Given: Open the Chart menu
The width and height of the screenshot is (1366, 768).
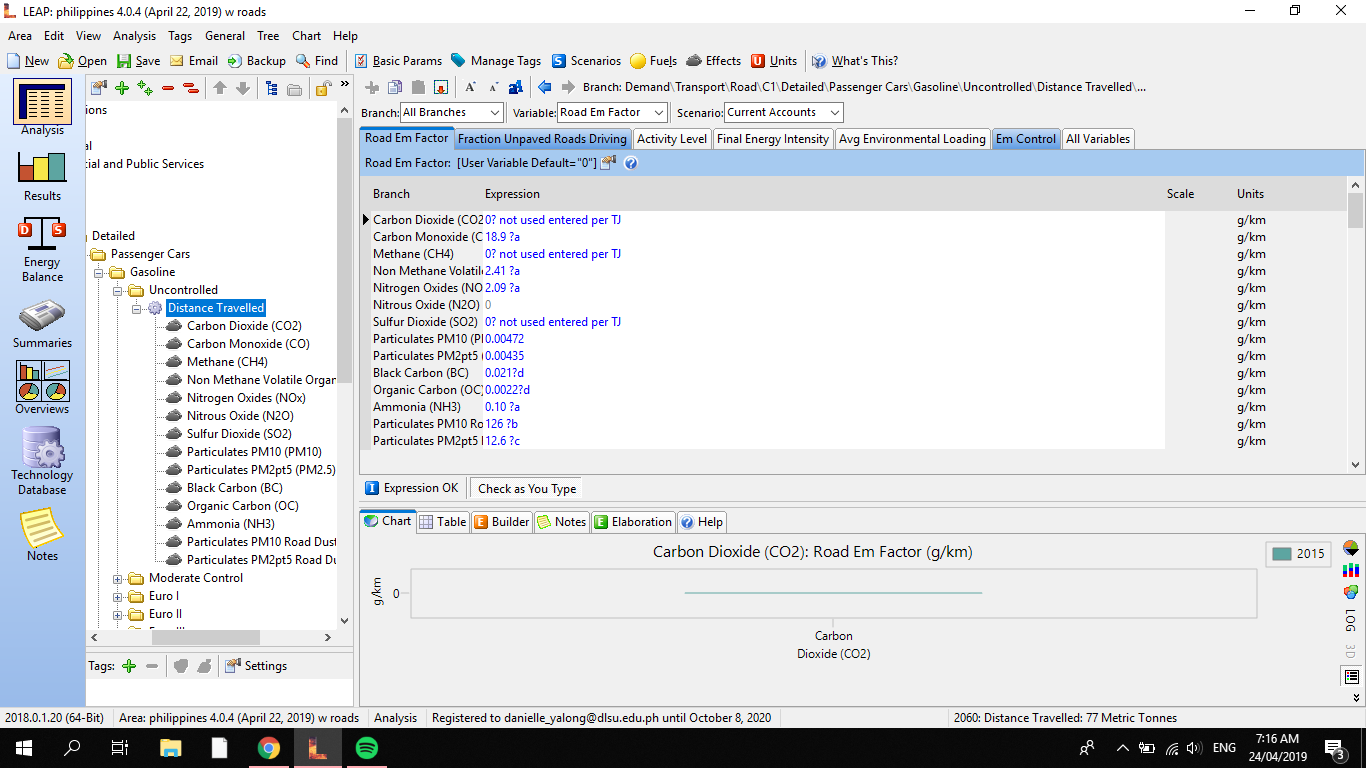Looking at the screenshot, I should coord(307,36).
